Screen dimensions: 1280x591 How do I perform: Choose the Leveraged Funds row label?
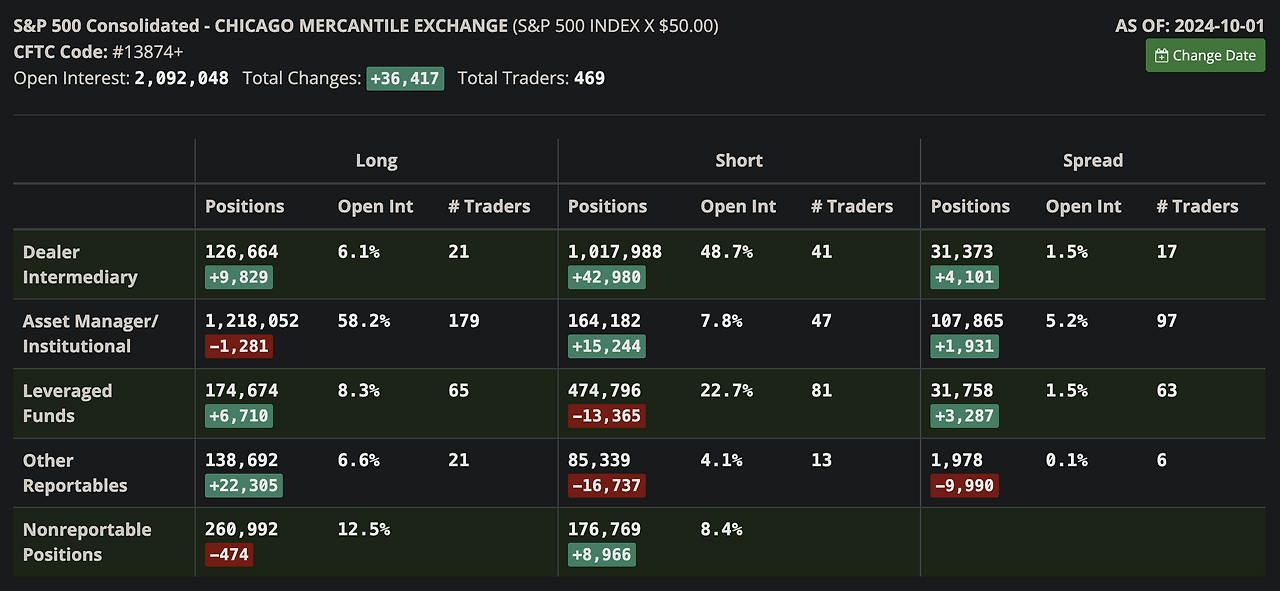(x=67, y=403)
